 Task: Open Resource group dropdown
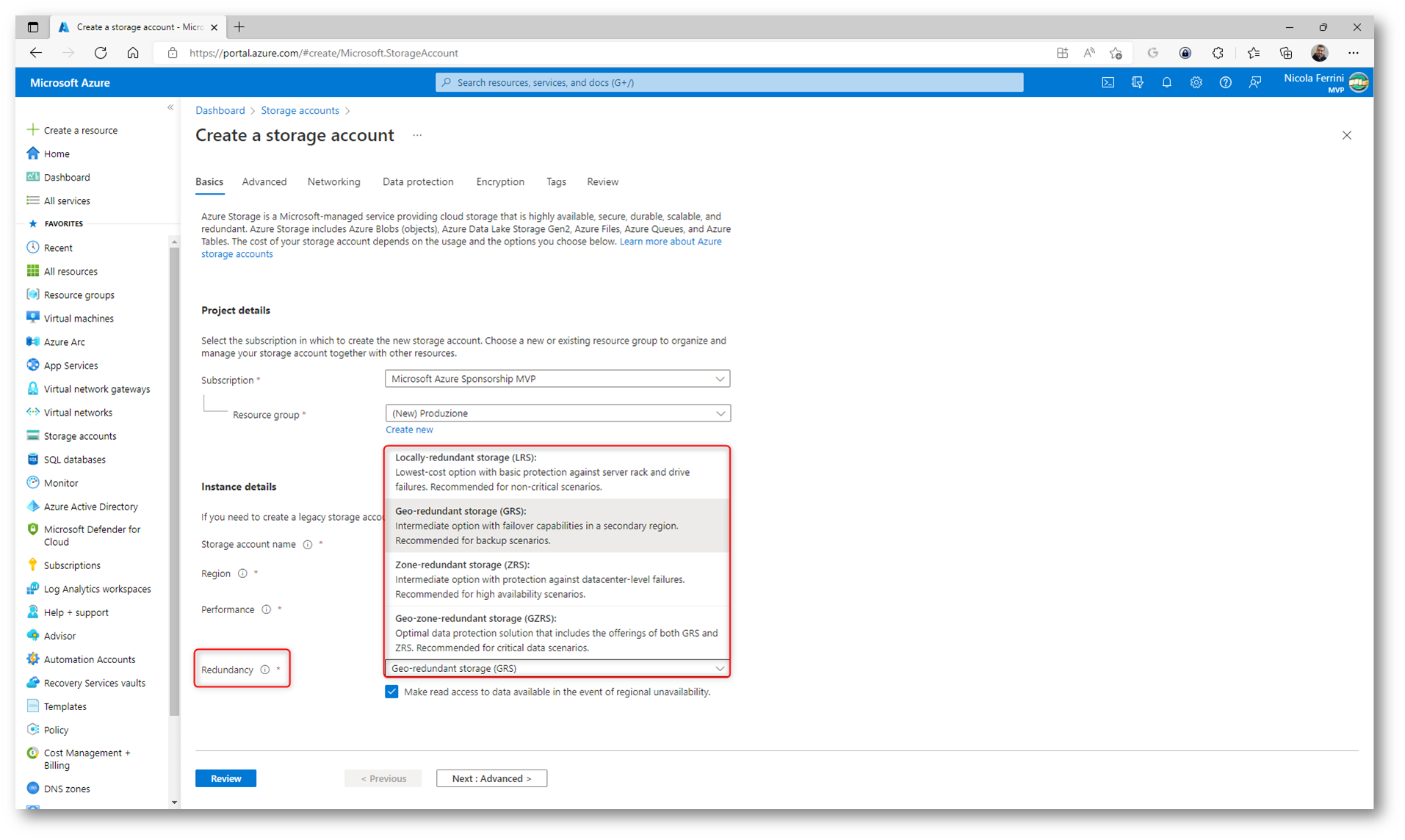tap(557, 413)
